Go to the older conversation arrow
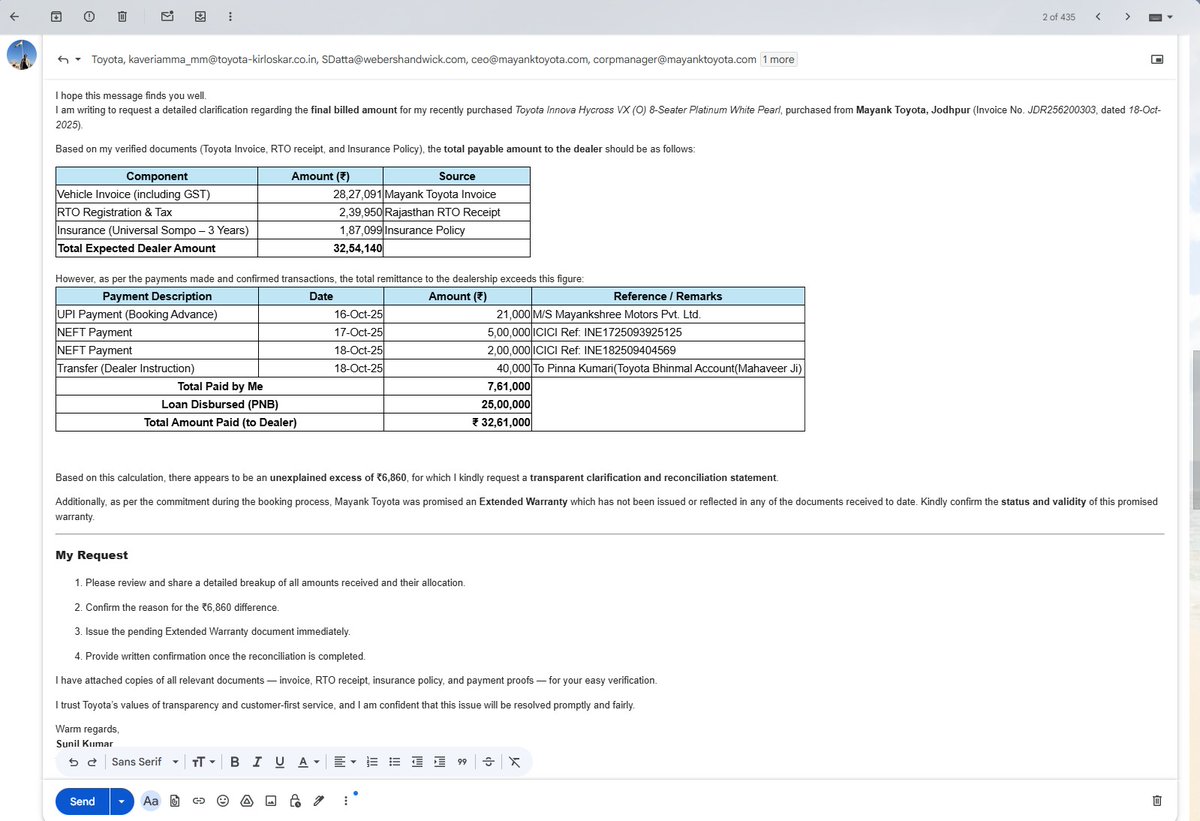 click(x=1128, y=17)
